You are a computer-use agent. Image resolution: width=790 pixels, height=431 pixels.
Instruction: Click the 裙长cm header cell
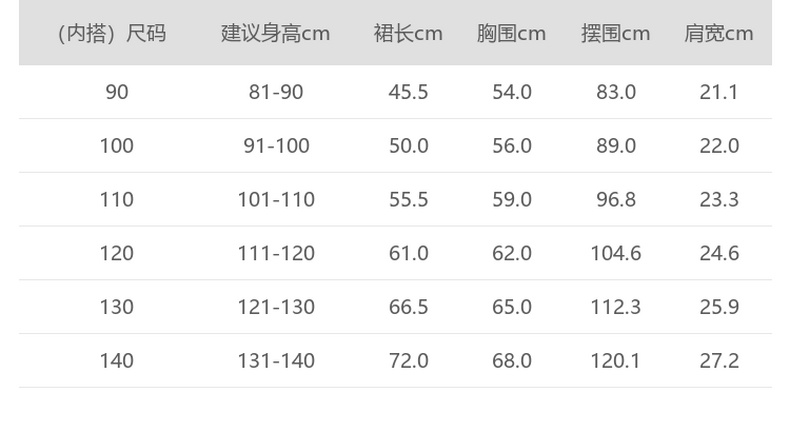(x=408, y=33)
